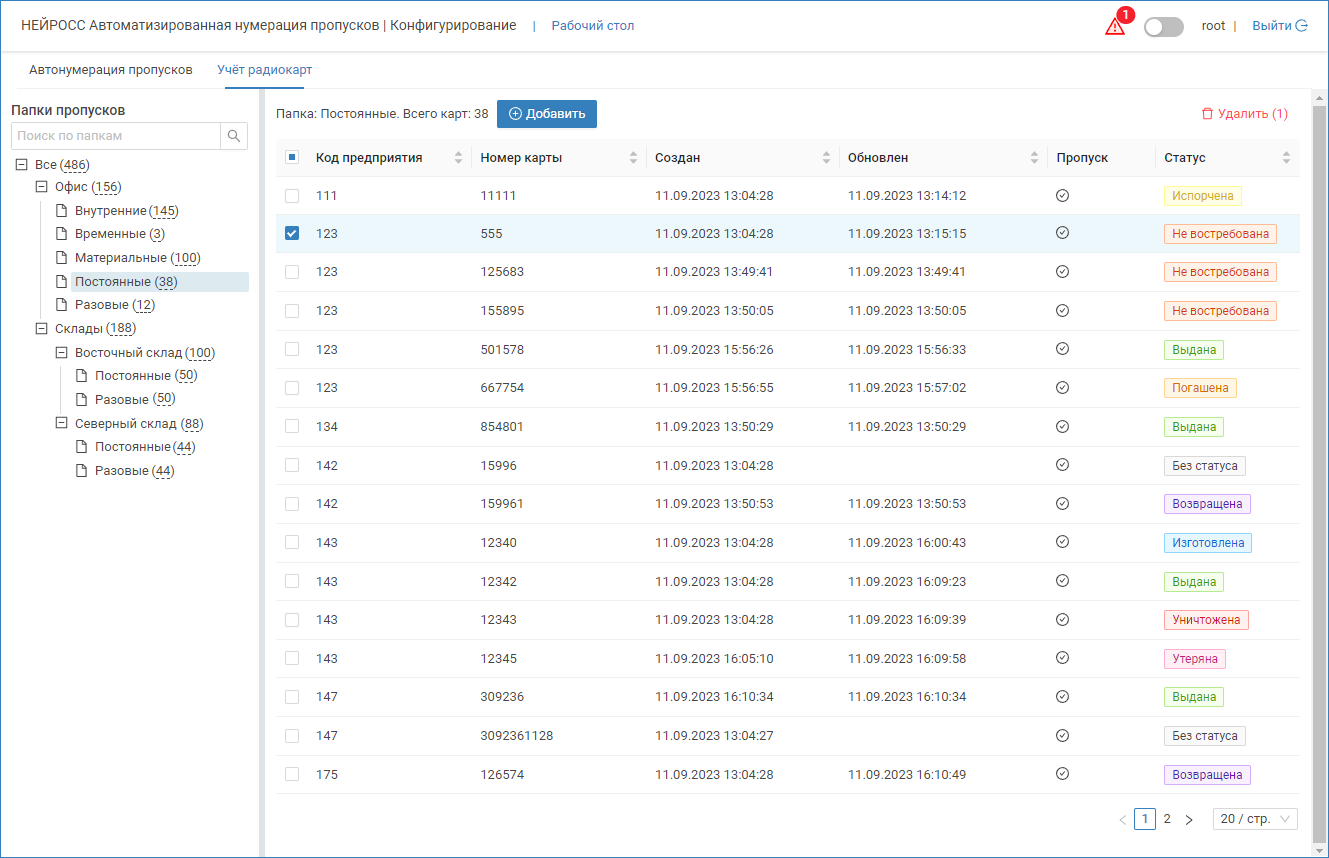1329x858 pixels.
Task: Click pass icon in row with card 11111
Action: [1062, 195]
